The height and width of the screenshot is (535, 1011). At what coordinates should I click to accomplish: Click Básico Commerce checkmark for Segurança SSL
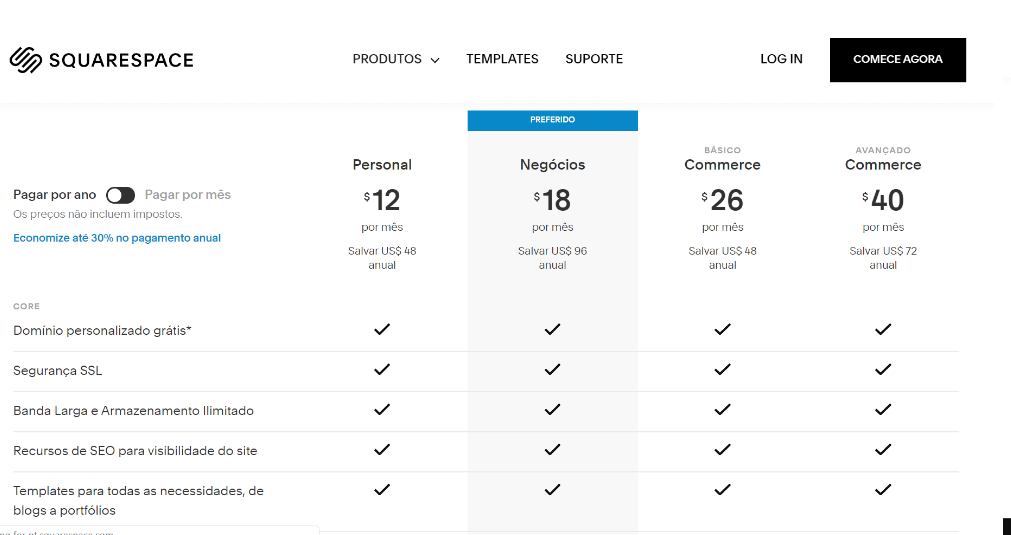[x=722, y=369]
